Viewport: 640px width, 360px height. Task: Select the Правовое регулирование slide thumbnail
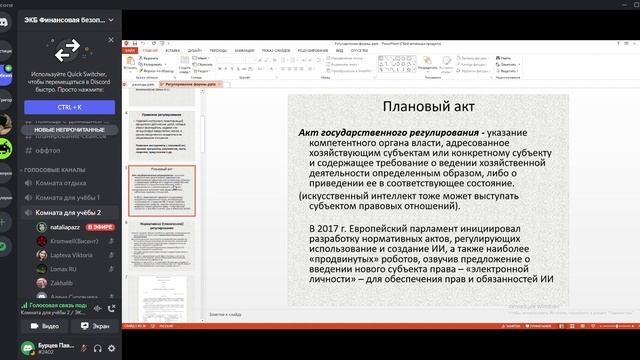[162, 136]
